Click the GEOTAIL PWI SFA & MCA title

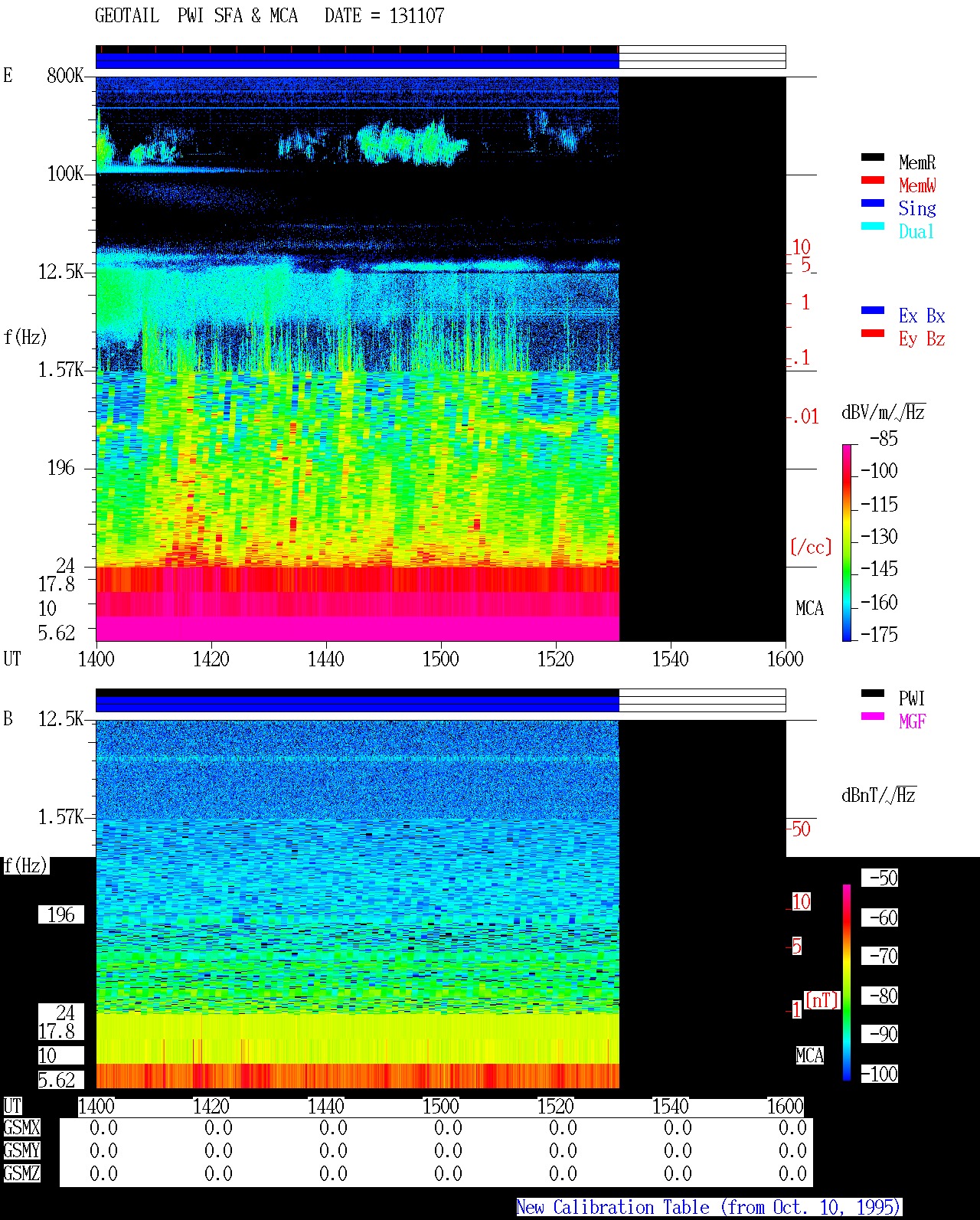[196, 15]
